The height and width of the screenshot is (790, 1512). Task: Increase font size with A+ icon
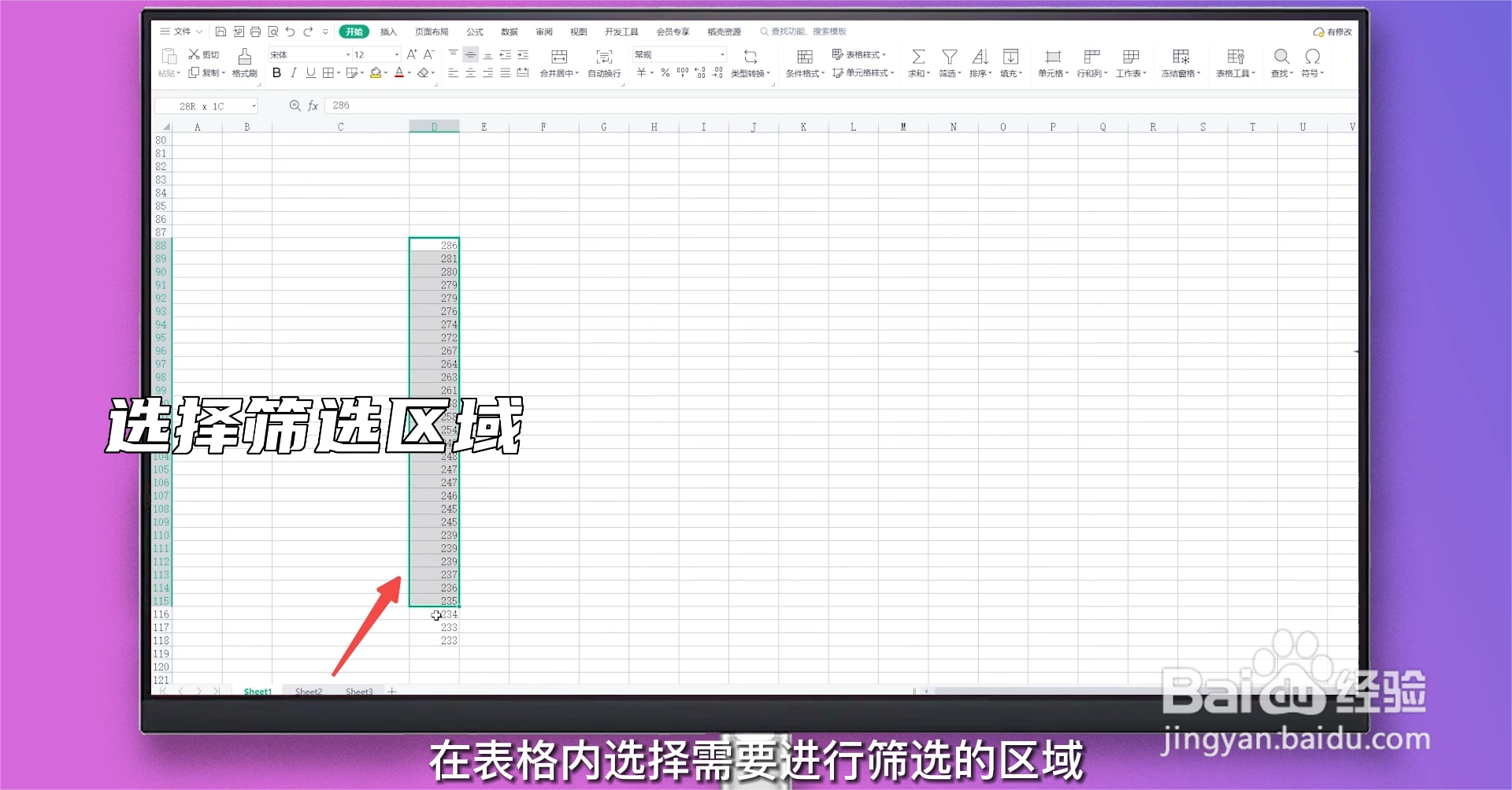(x=412, y=54)
